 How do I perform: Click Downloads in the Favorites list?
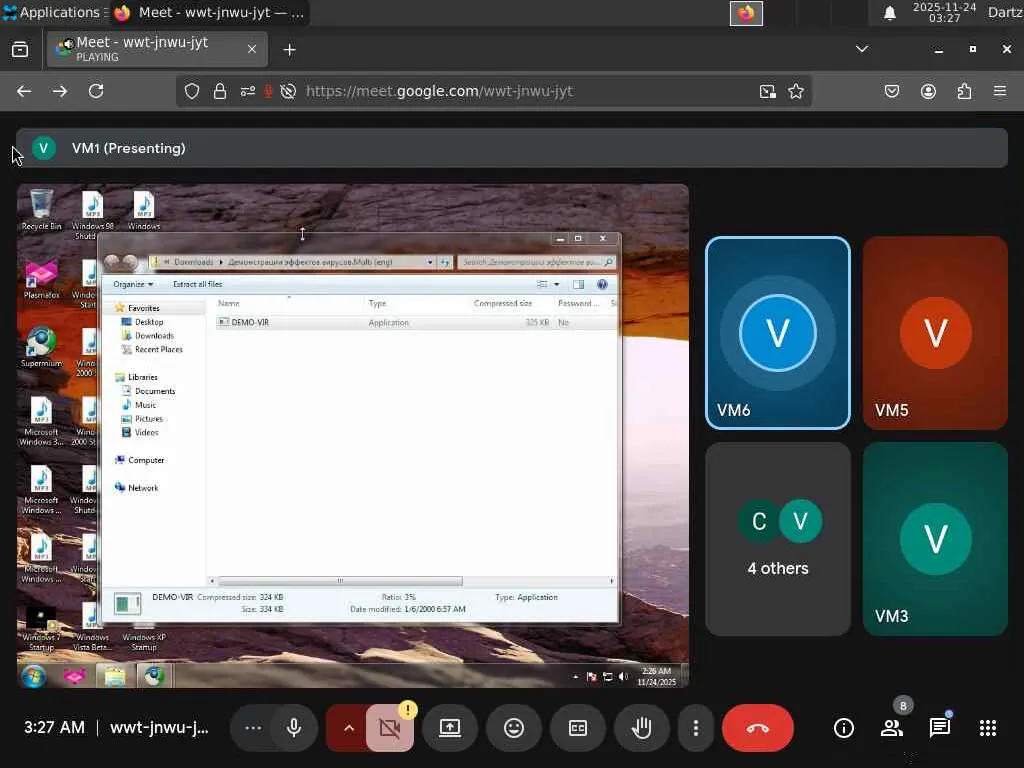154,336
